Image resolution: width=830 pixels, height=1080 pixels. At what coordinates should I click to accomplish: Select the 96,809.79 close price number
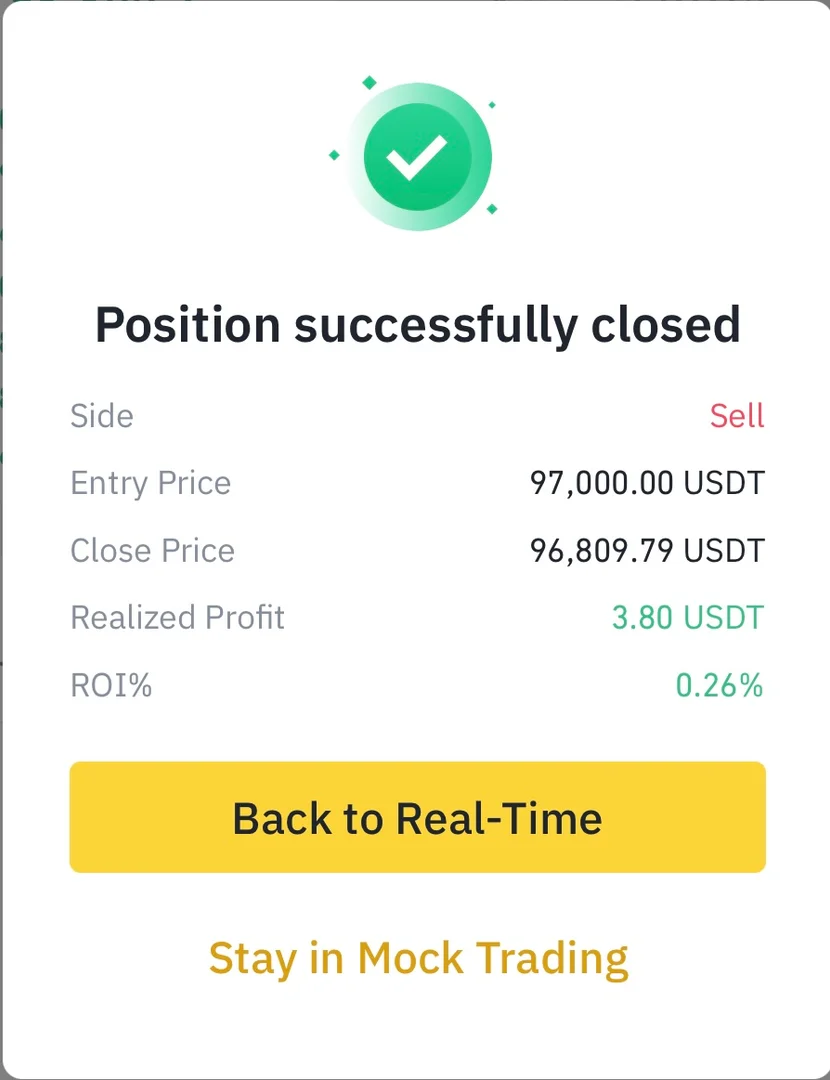tap(601, 550)
